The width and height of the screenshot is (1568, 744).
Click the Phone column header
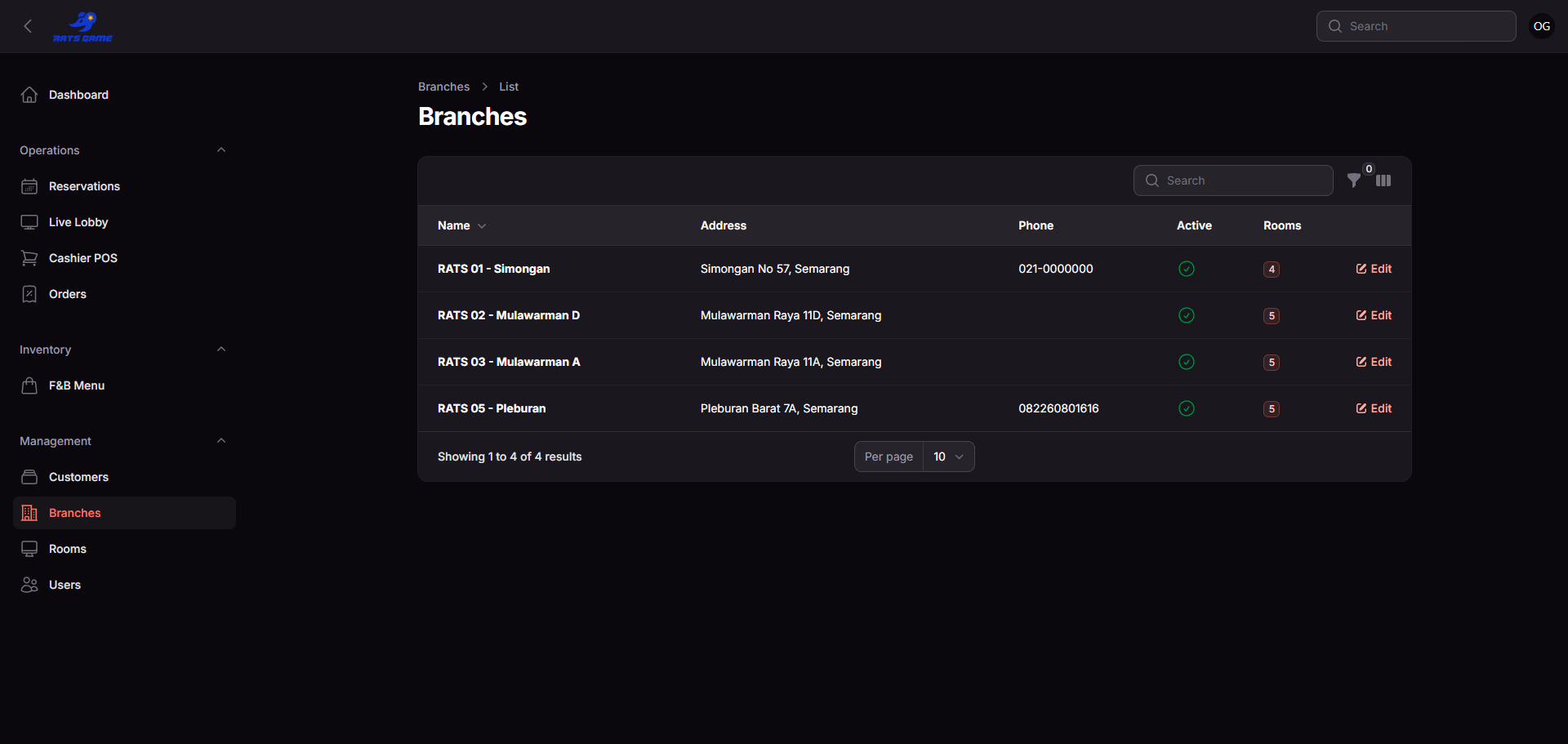(x=1036, y=225)
